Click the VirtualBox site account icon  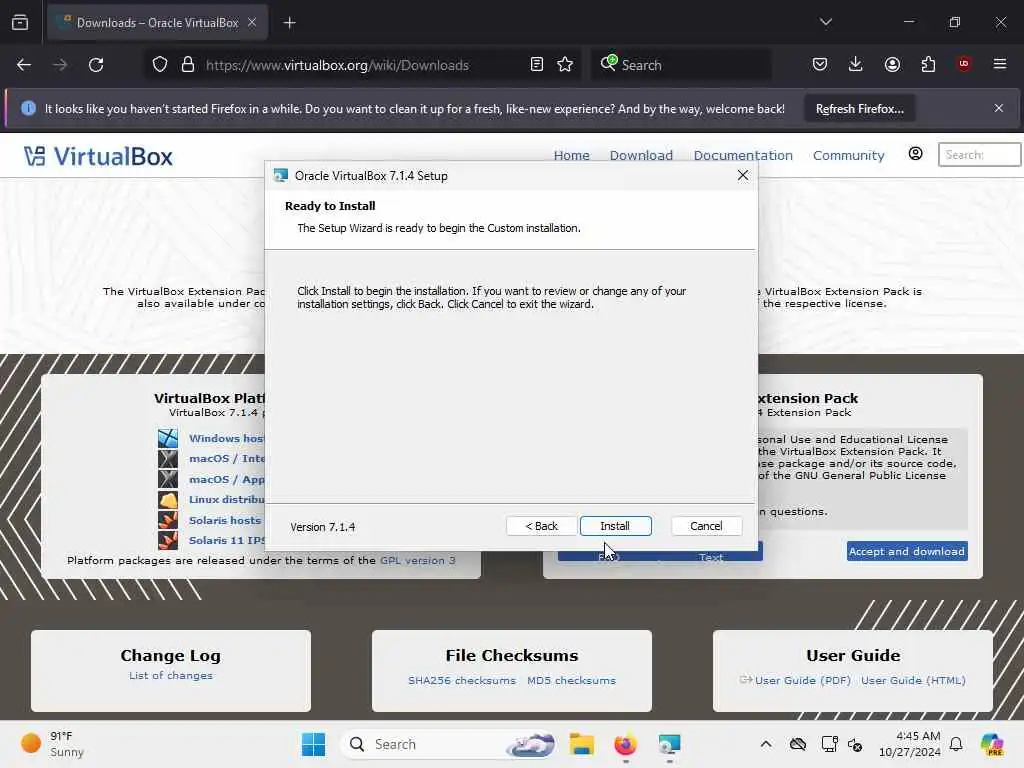[x=916, y=154]
